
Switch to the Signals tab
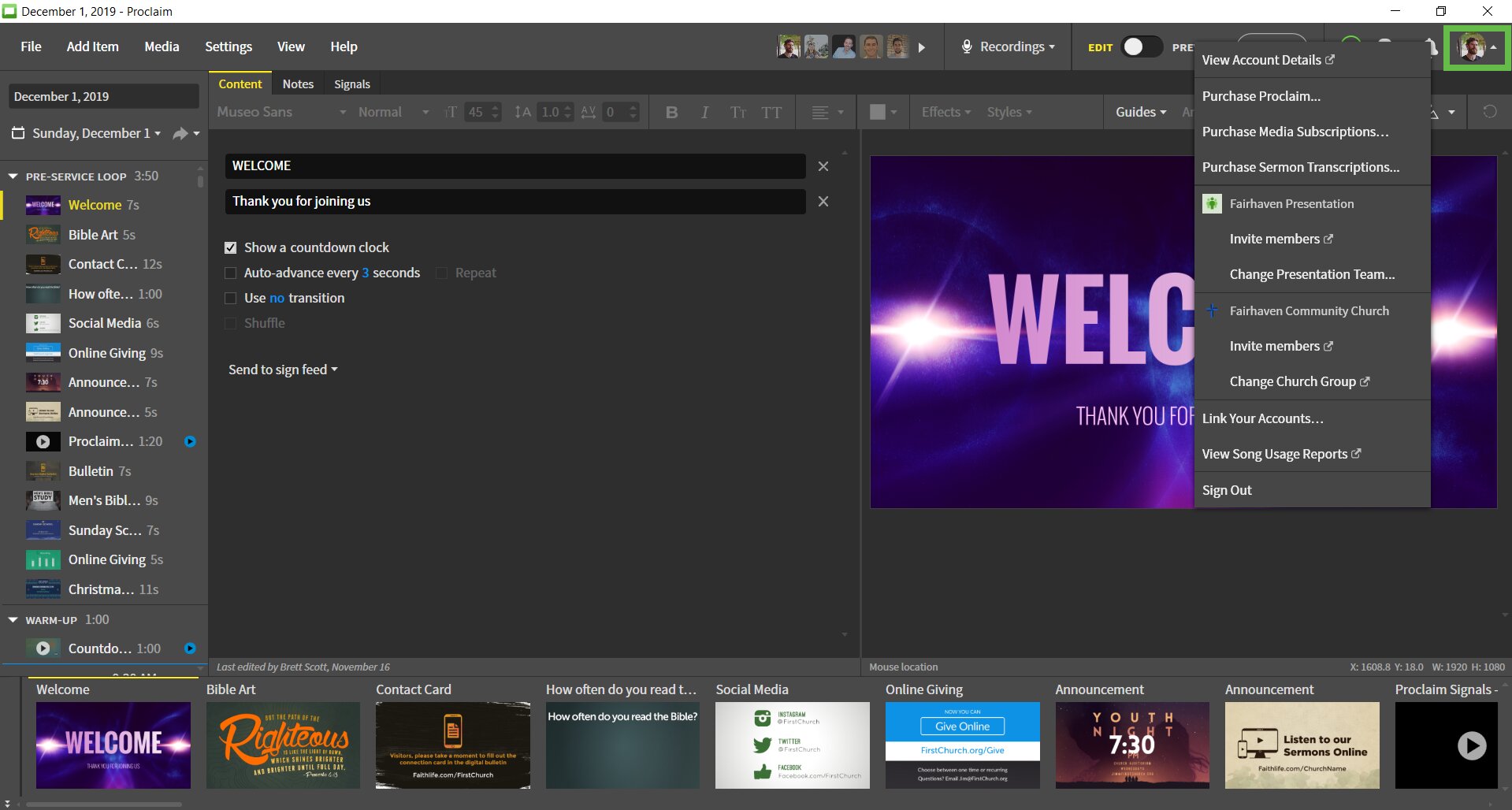click(351, 84)
